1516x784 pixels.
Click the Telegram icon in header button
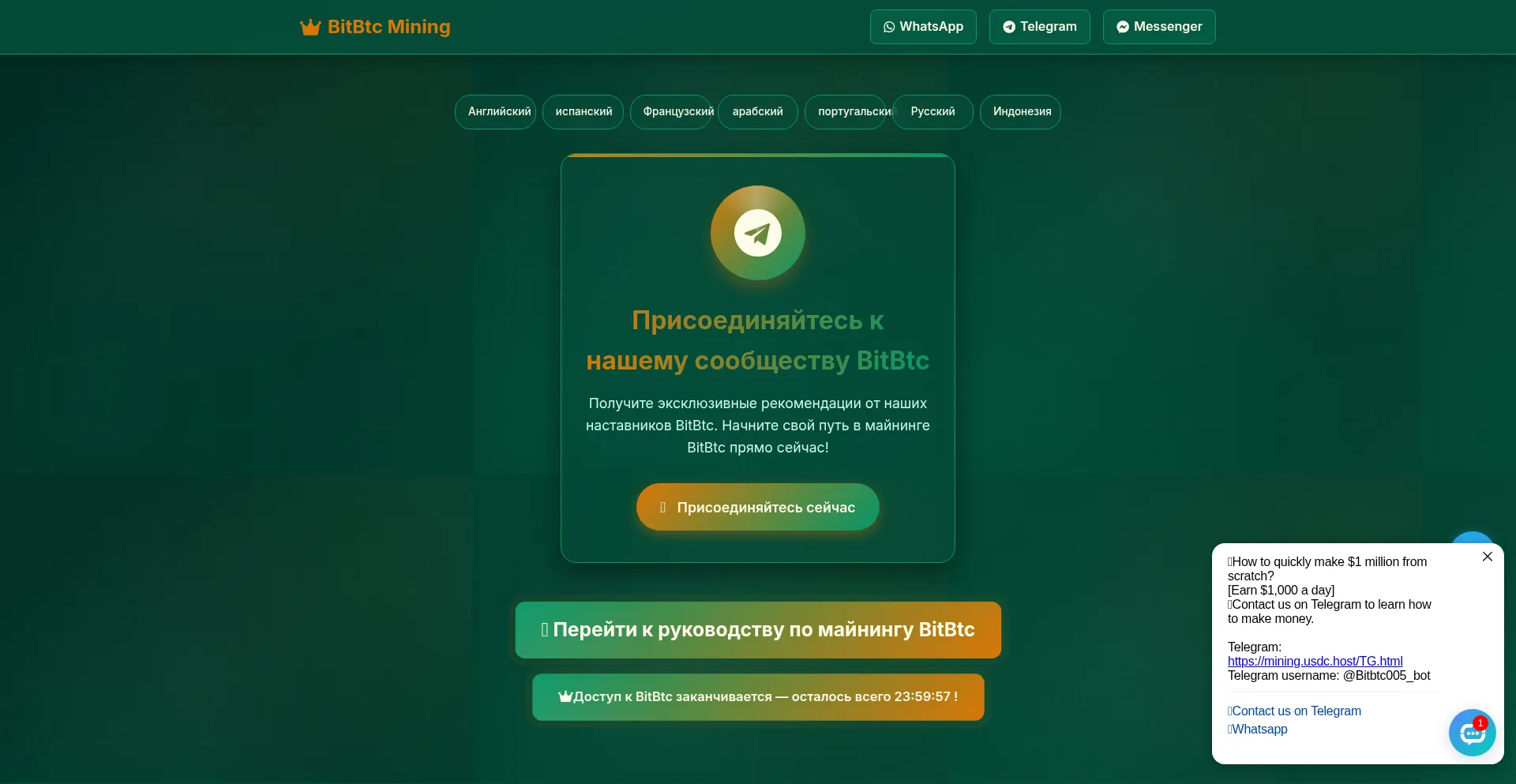[1009, 27]
